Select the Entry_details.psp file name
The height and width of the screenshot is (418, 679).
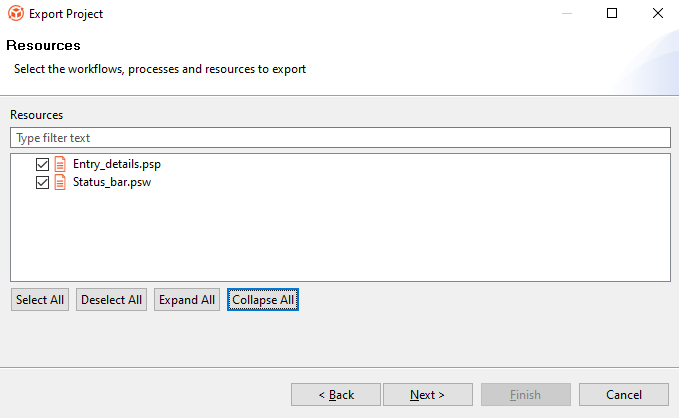116,164
